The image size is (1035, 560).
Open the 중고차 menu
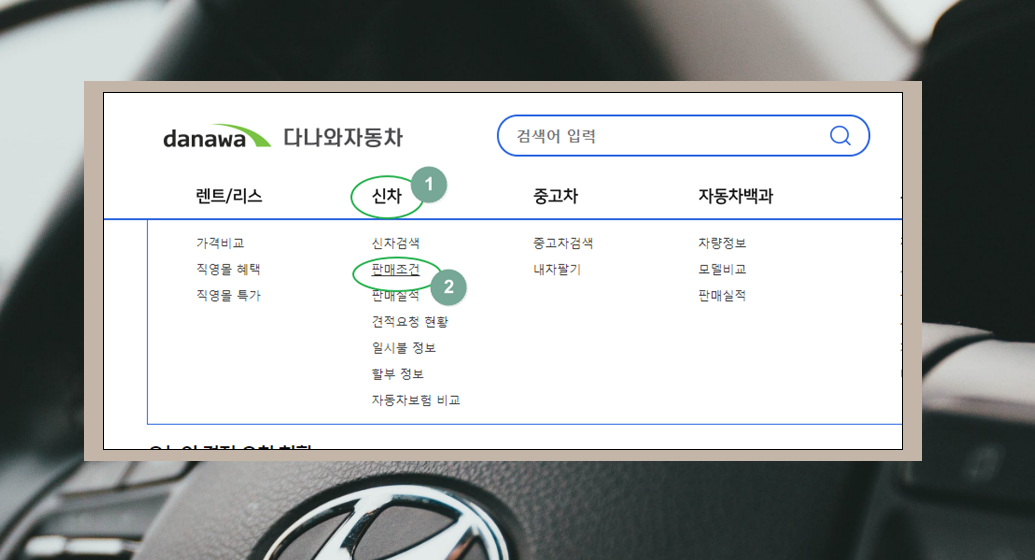tap(556, 195)
